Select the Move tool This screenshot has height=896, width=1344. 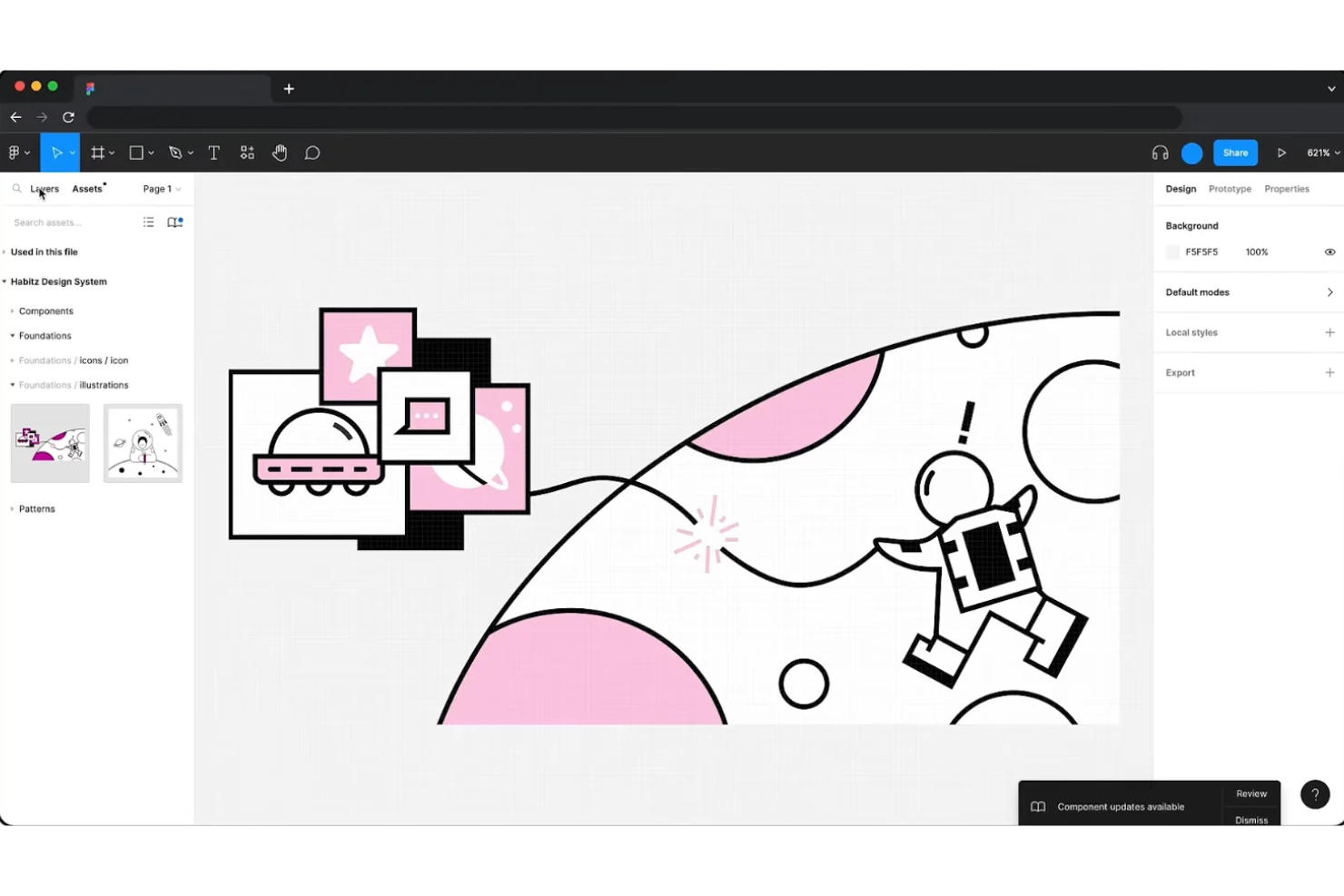point(56,153)
